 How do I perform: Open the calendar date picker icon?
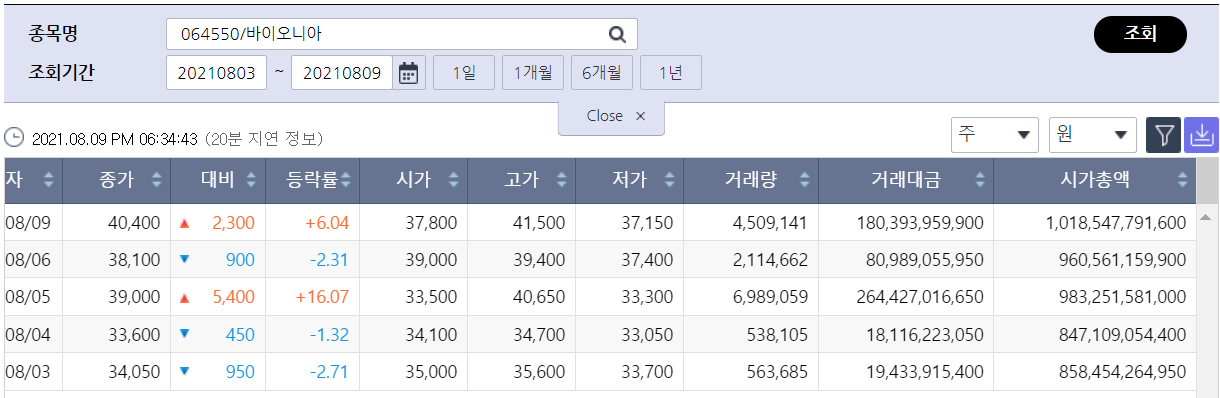[x=409, y=73]
